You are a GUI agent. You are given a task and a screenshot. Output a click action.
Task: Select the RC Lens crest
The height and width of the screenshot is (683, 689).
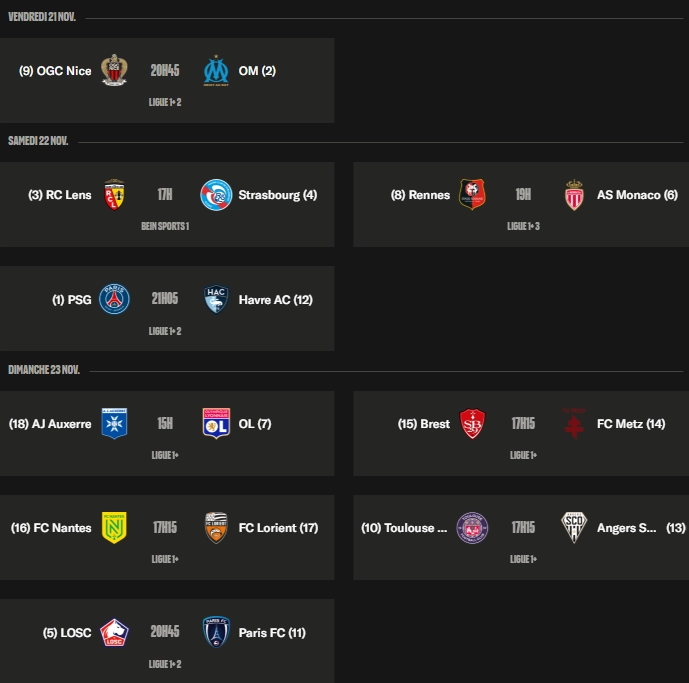pyautogui.click(x=114, y=195)
